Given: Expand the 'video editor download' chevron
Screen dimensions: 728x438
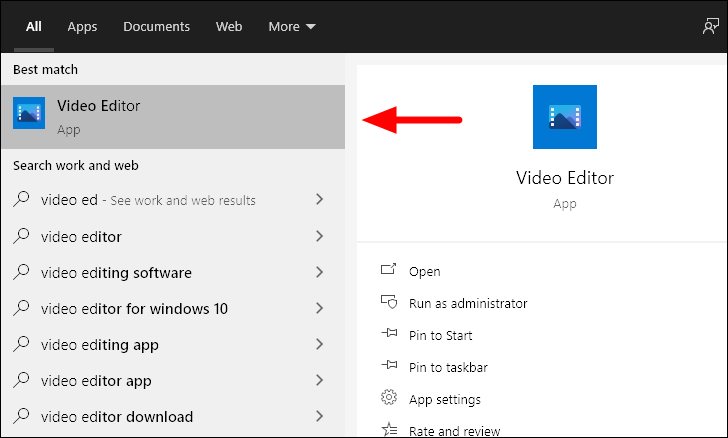Looking at the screenshot, I should coord(319,416).
